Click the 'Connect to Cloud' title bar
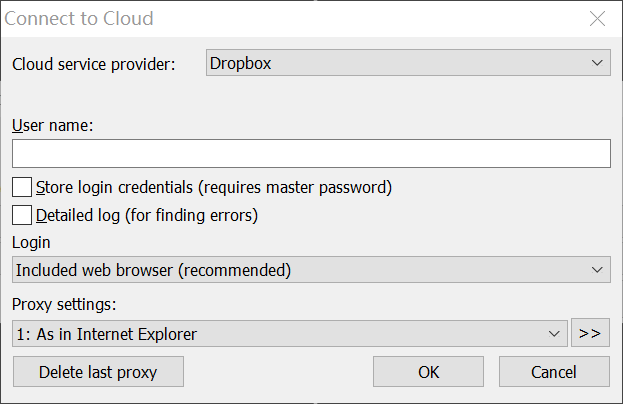The width and height of the screenshot is (623, 404). [250, 19]
